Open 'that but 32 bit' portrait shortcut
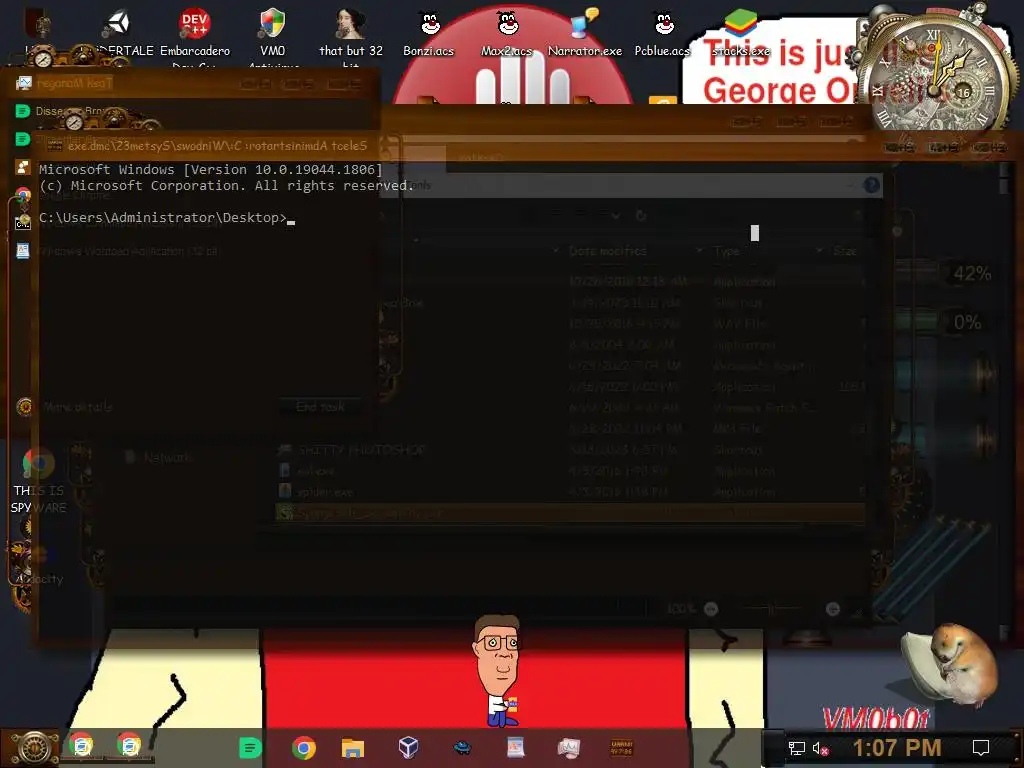 coord(351,24)
